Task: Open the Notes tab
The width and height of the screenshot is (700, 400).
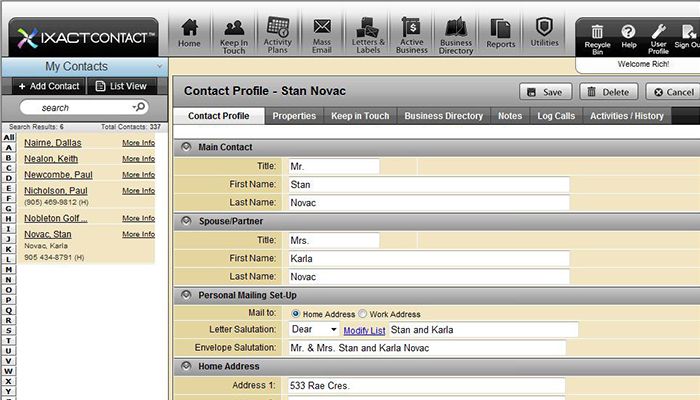Action: pyautogui.click(x=510, y=116)
